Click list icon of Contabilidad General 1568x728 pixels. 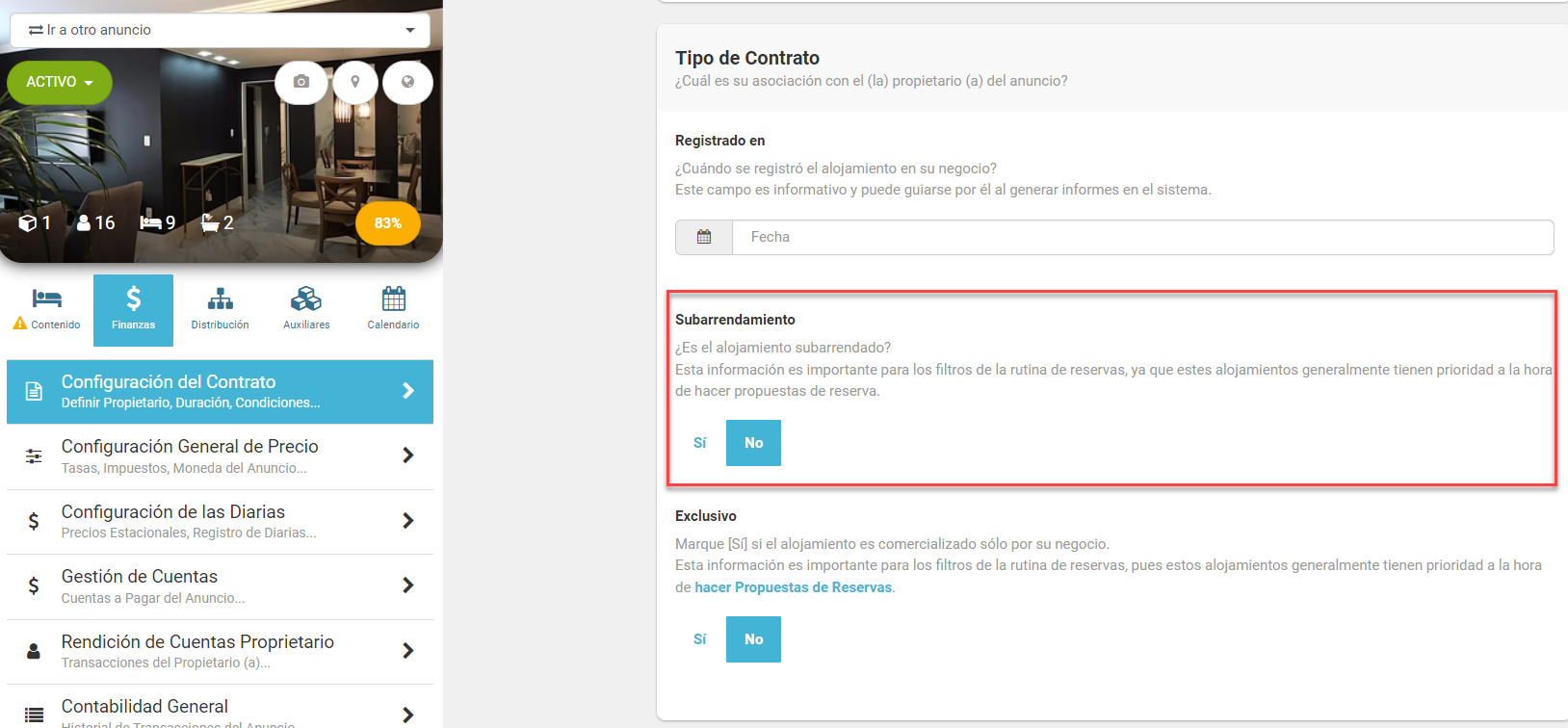click(x=34, y=715)
